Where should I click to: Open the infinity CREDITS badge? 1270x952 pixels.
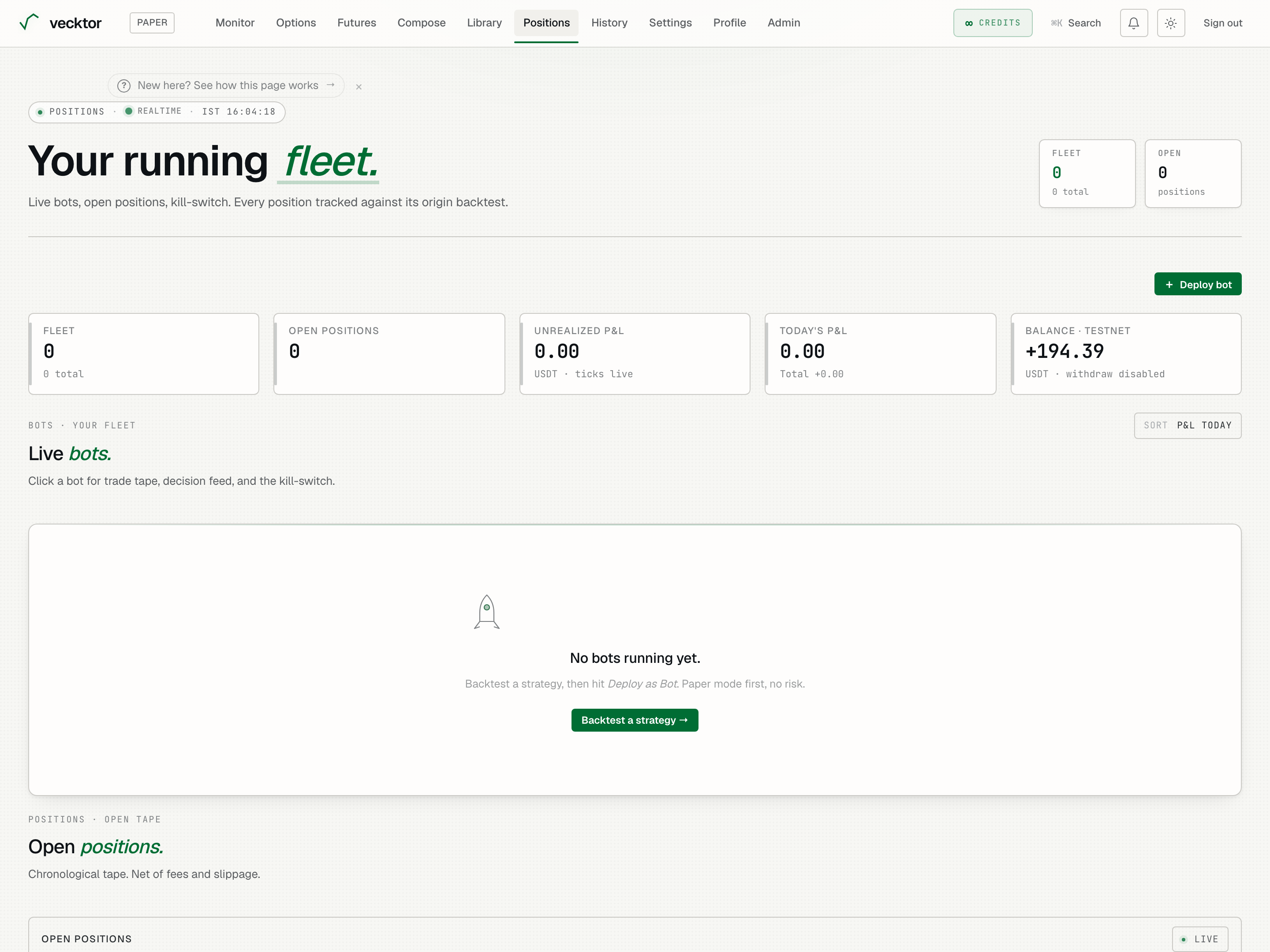pyautogui.click(x=993, y=23)
